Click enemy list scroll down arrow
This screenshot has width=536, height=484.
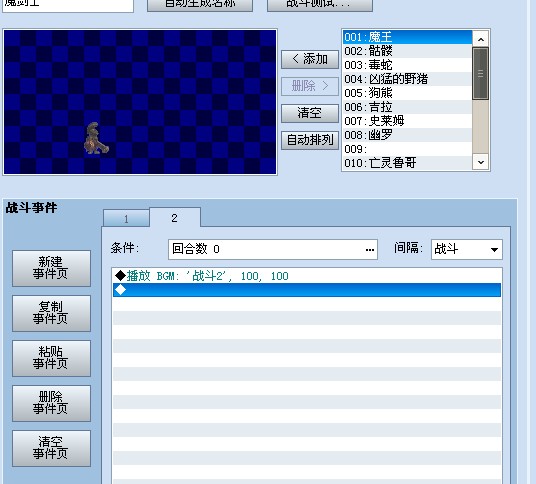481,162
